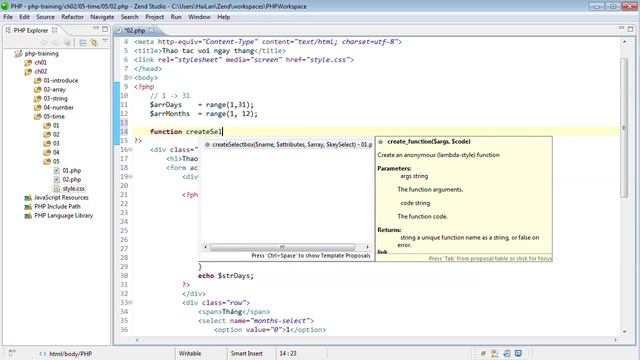Screen dimensions: 640x360
Task: Open the Run menu
Action: click(176, 17)
